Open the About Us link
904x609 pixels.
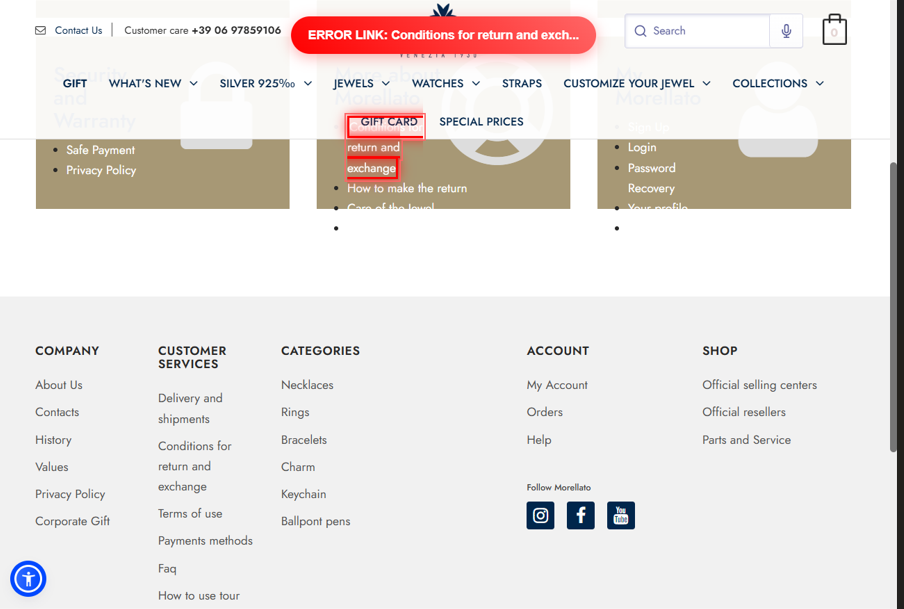tap(59, 384)
